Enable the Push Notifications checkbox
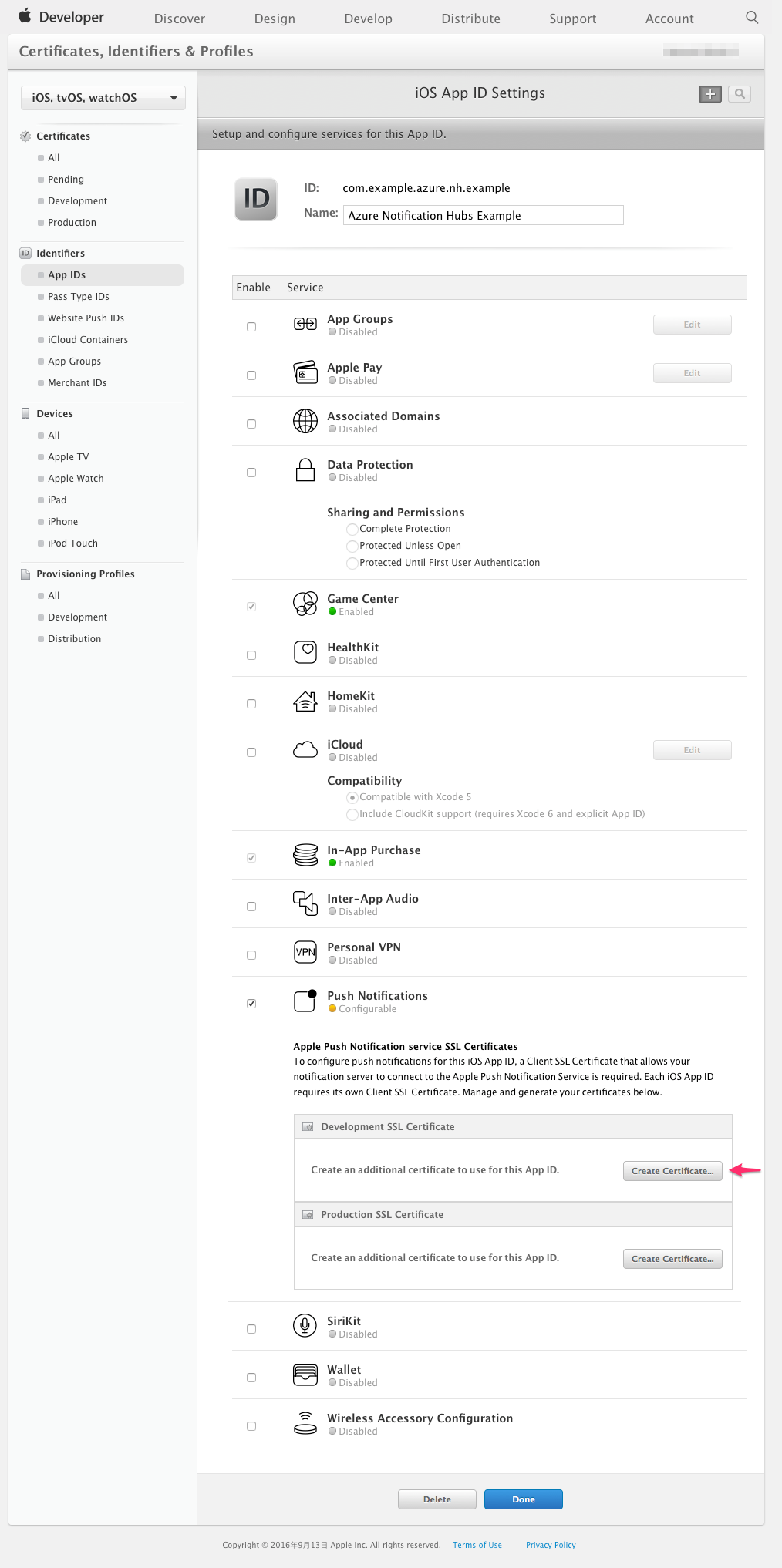The image size is (782, 1568). click(251, 1002)
